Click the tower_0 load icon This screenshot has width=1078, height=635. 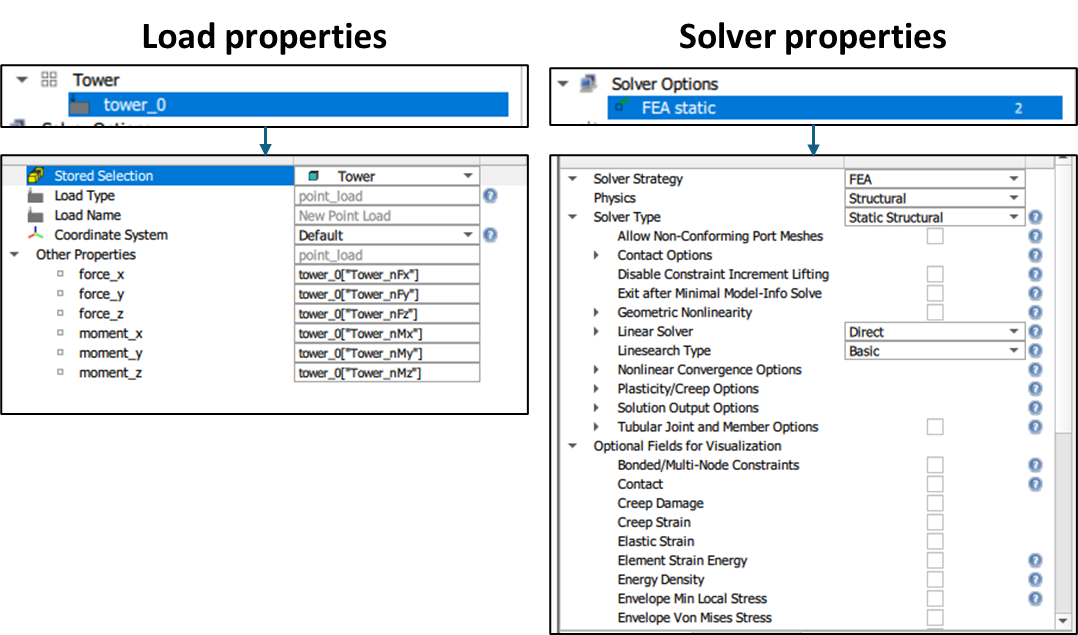pyautogui.click(x=79, y=103)
